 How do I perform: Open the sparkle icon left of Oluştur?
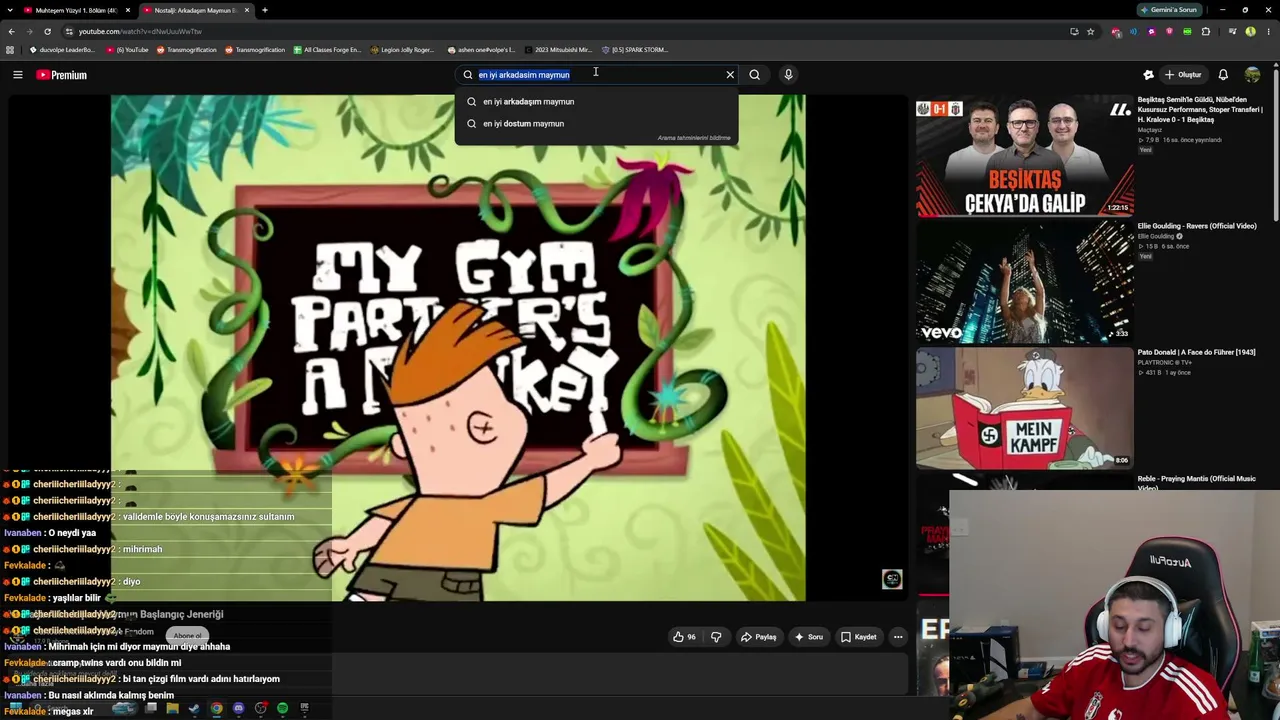point(1148,75)
